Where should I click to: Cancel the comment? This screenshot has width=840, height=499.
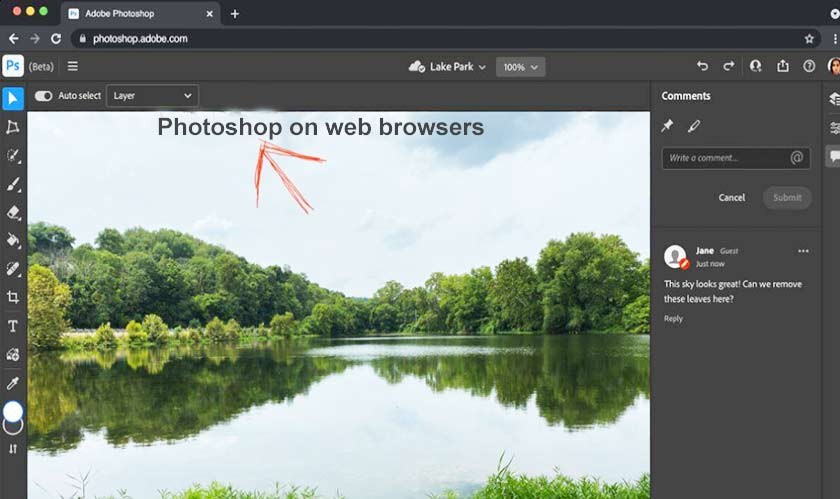[x=732, y=198]
